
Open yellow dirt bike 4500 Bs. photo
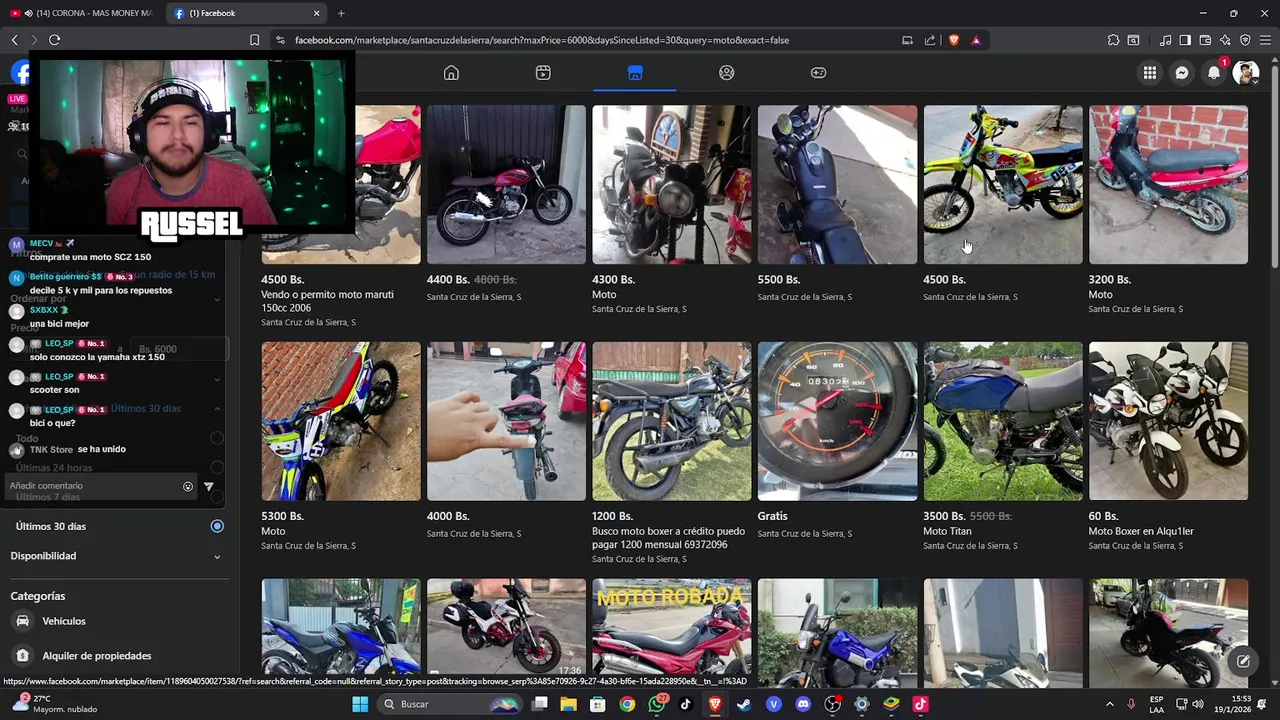pyautogui.click(x=1002, y=185)
